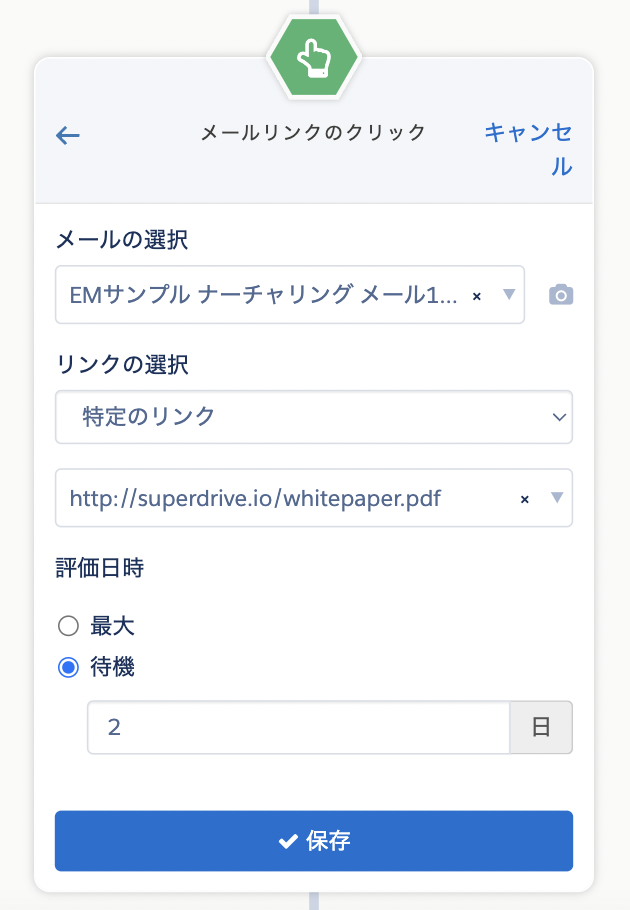Click the green hexagon pointer icon
Image resolution: width=630 pixels, height=910 pixels.
coord(314,57)
